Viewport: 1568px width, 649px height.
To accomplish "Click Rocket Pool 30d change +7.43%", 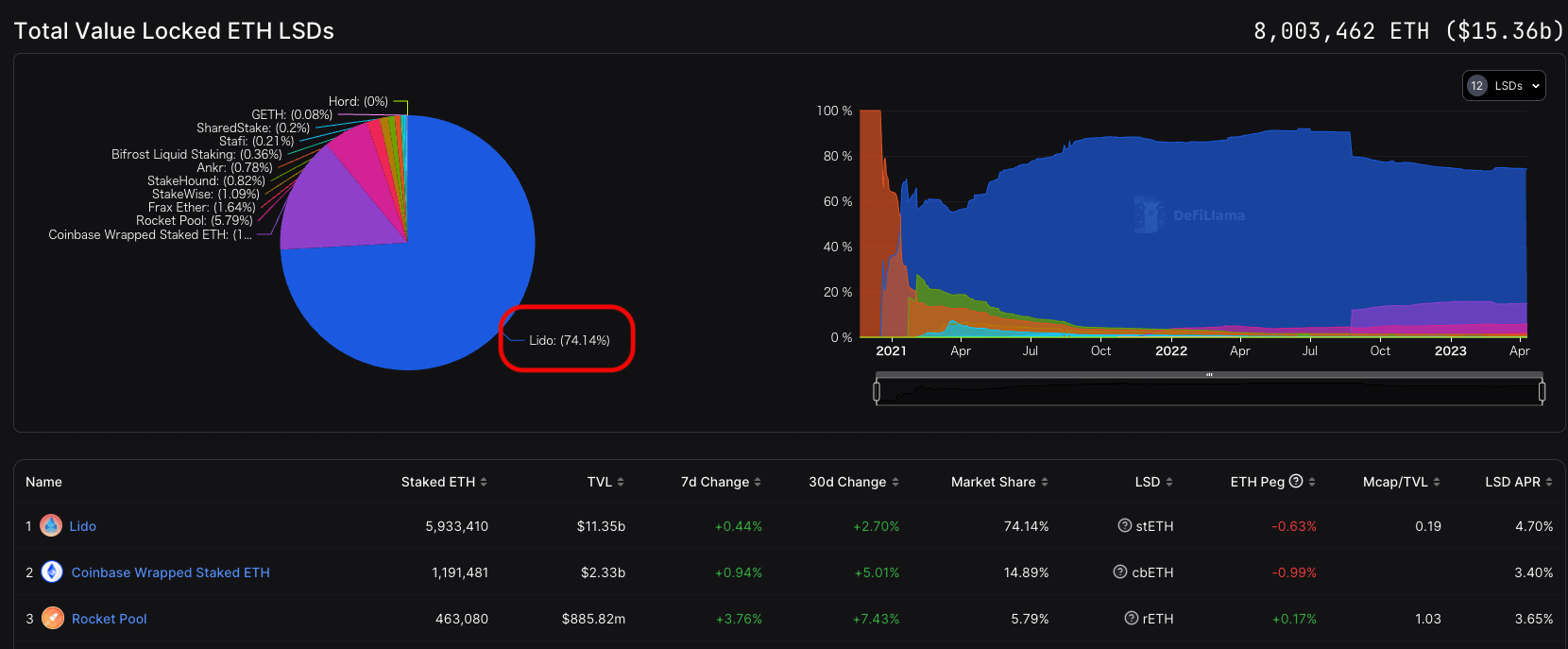I will point(877,619).
